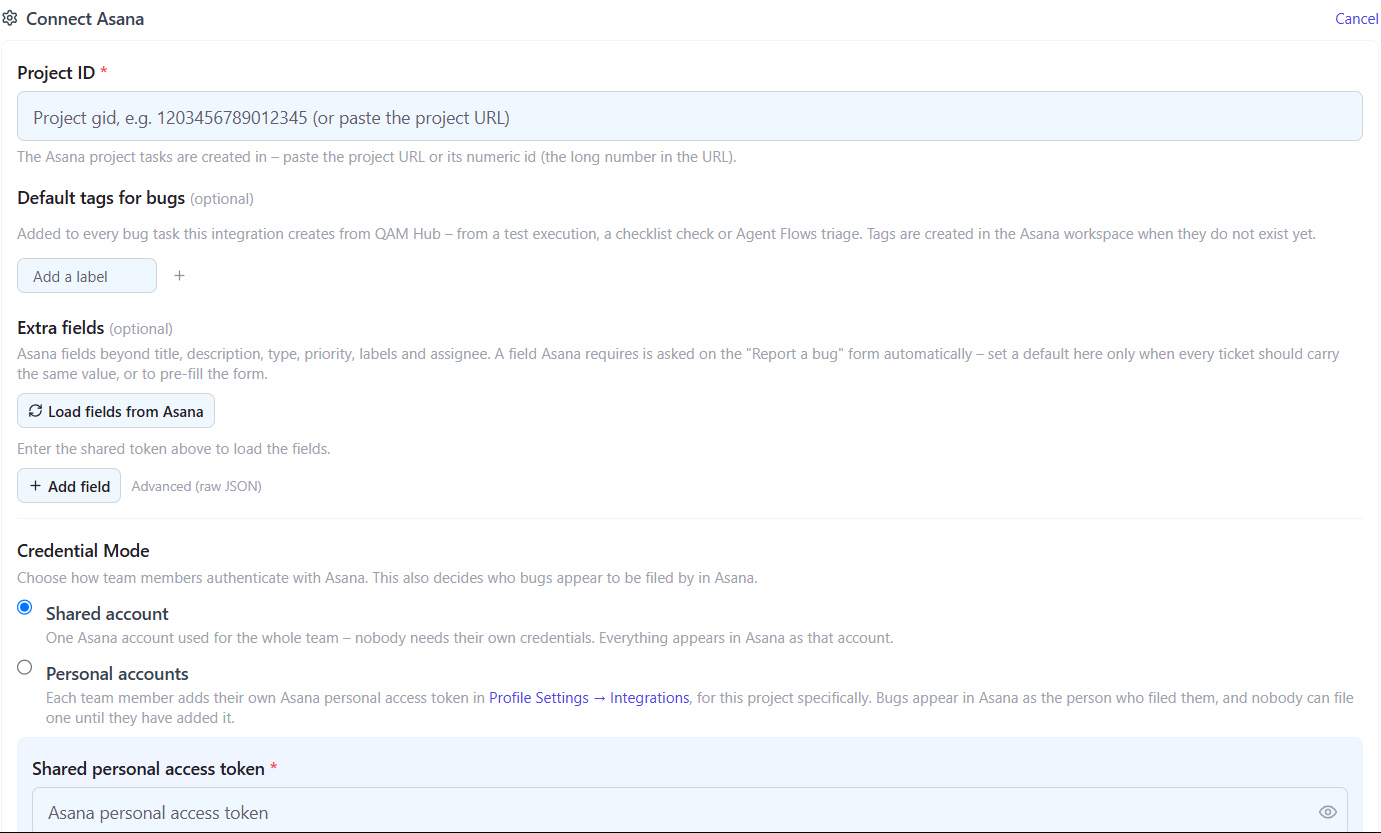Click the Project ID label
This screenshot has width=1381, height=833.
[x=56, y=73]
